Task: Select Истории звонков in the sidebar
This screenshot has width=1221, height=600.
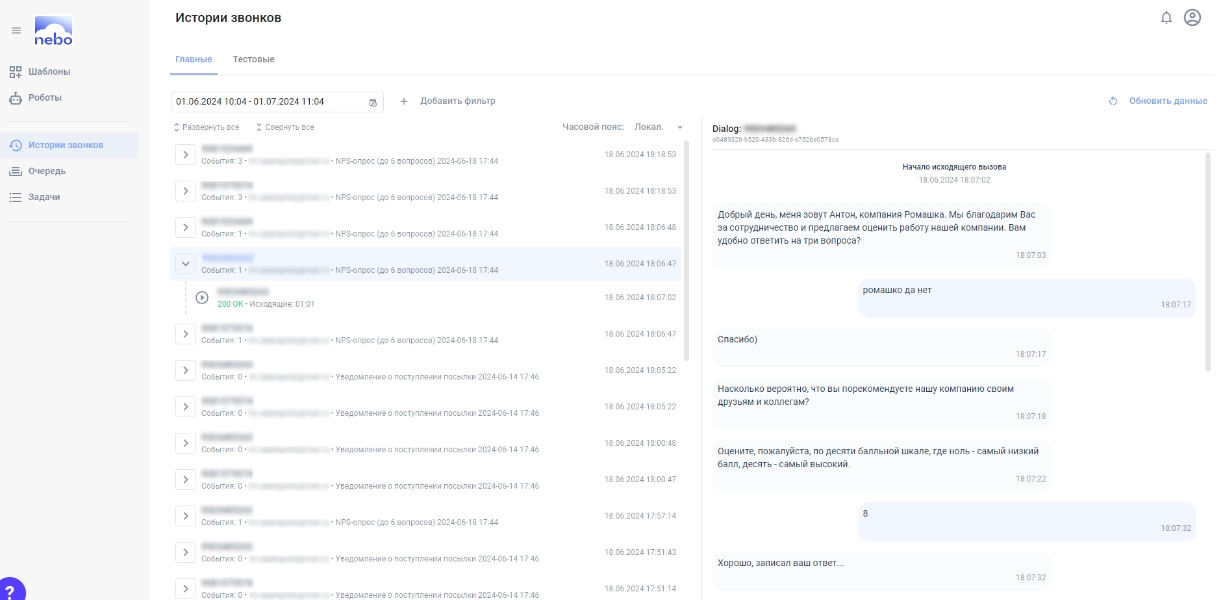Action: coord(70,145)
